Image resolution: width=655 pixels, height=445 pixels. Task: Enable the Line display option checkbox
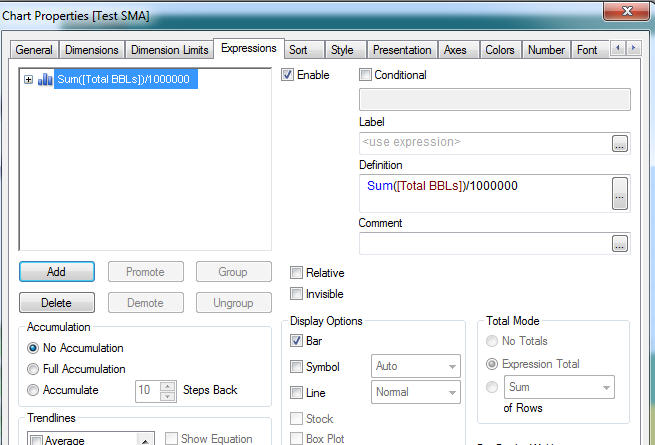click(x=297, y=393)
